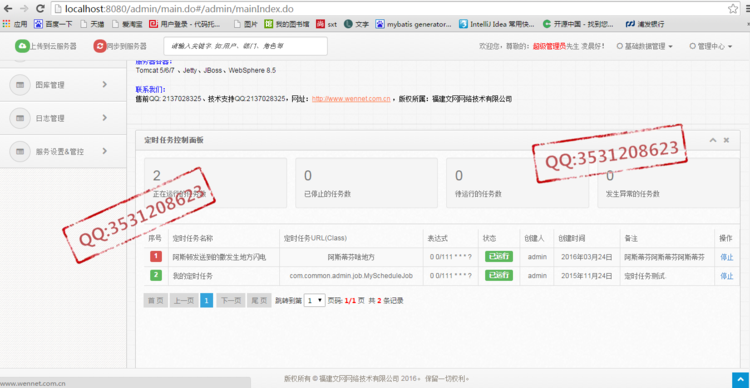Click the 日志管理 sidebar icon
750x388 pixels.
pyautogui.click(x=20, y=118)
